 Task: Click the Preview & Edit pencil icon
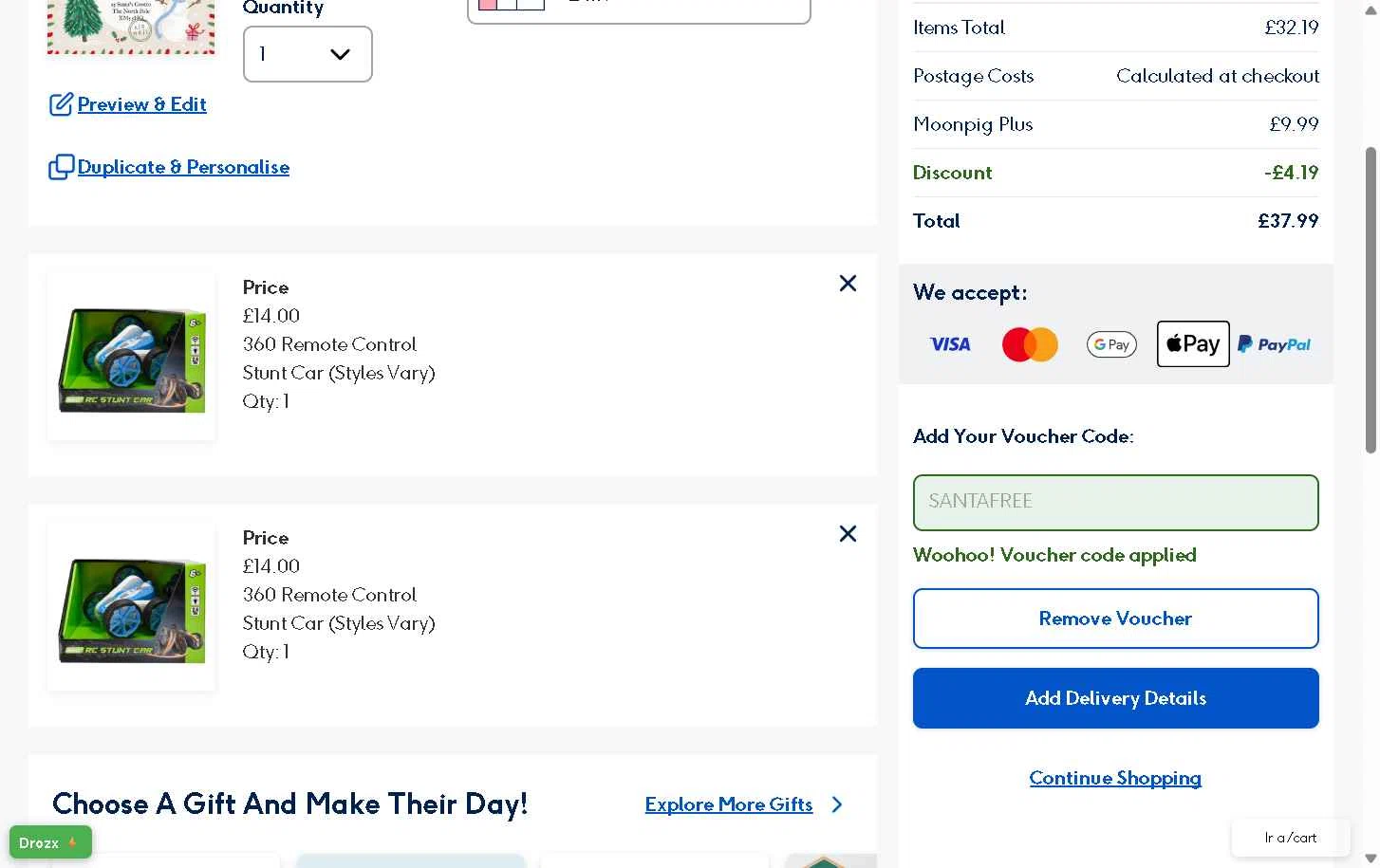61,104
